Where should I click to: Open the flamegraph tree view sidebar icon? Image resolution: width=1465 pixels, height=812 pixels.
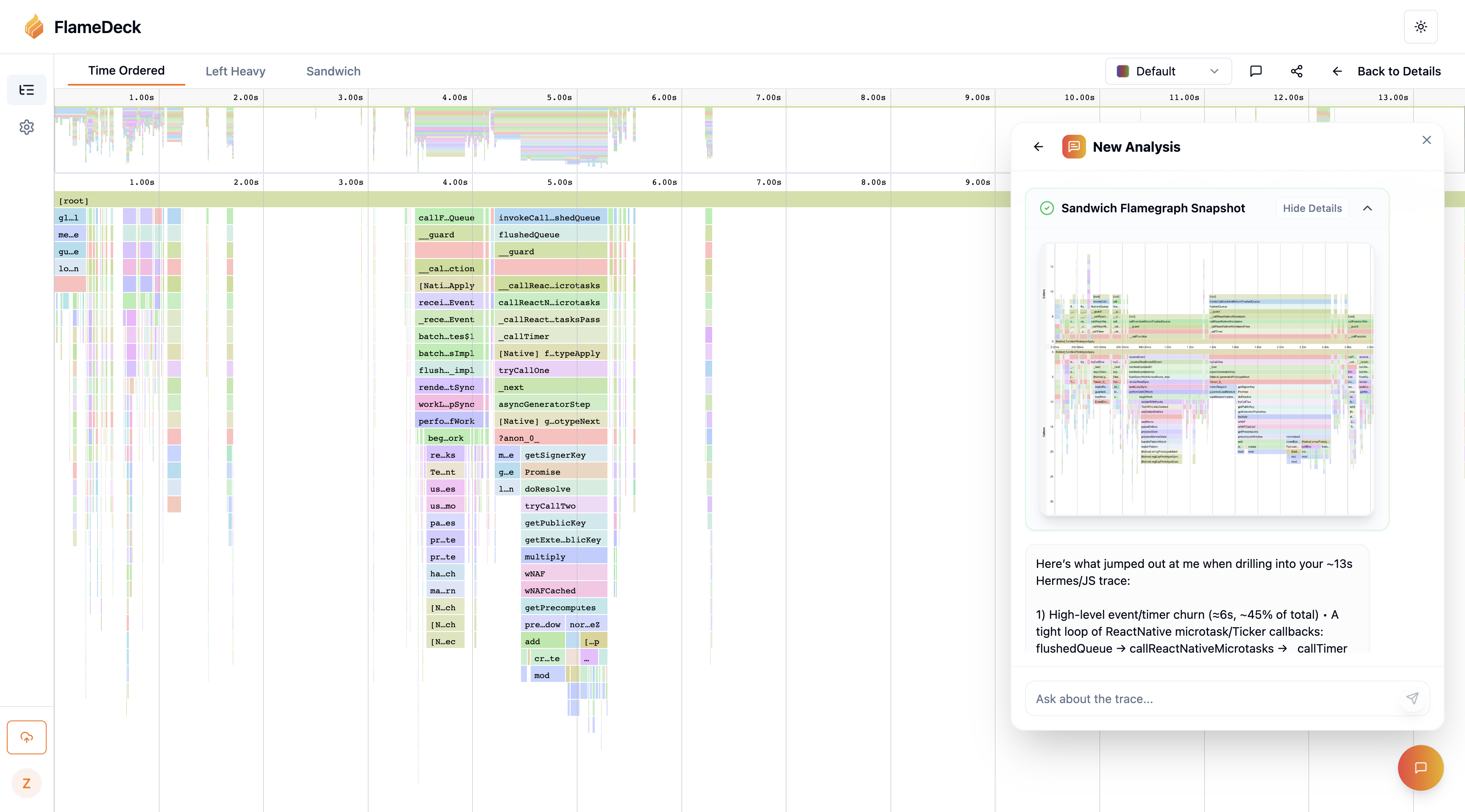(27, 90)
